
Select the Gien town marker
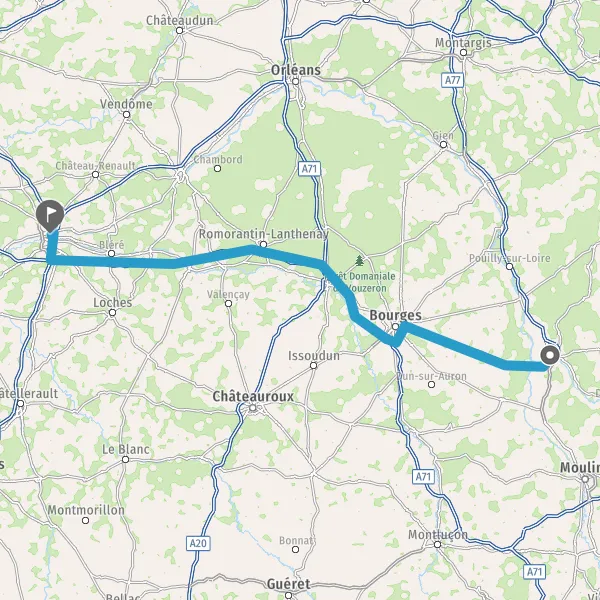pos(443,145)
